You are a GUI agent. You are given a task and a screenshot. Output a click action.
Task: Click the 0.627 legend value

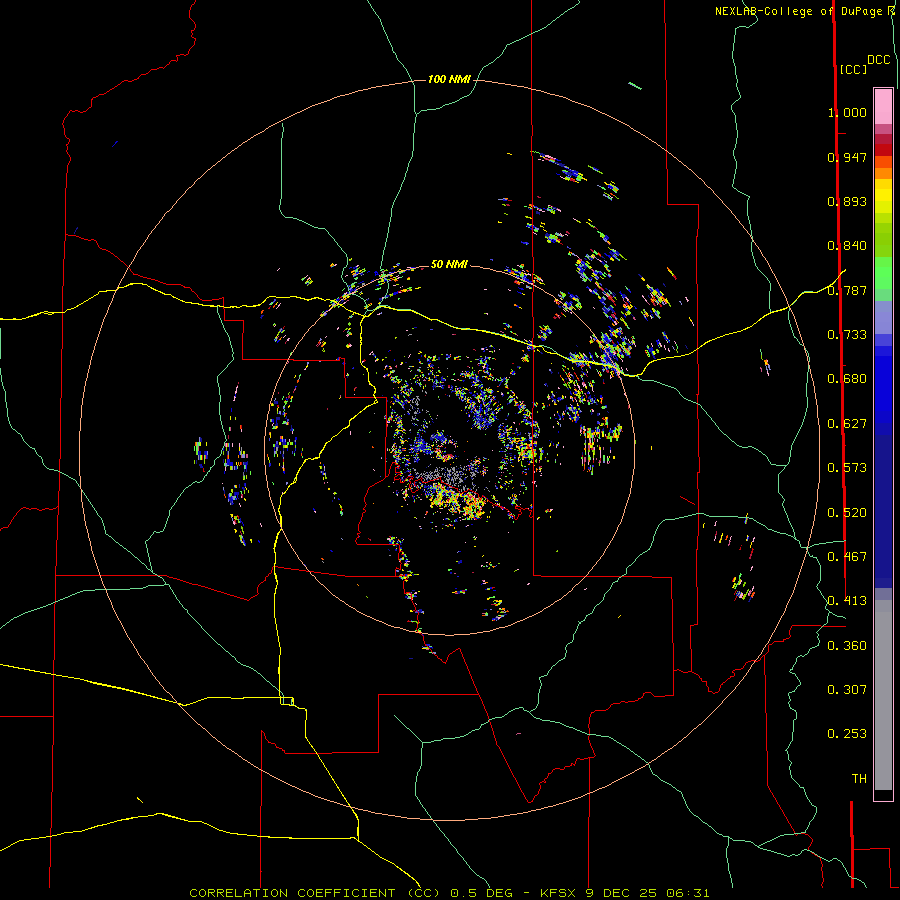click(x=847, y=424)
